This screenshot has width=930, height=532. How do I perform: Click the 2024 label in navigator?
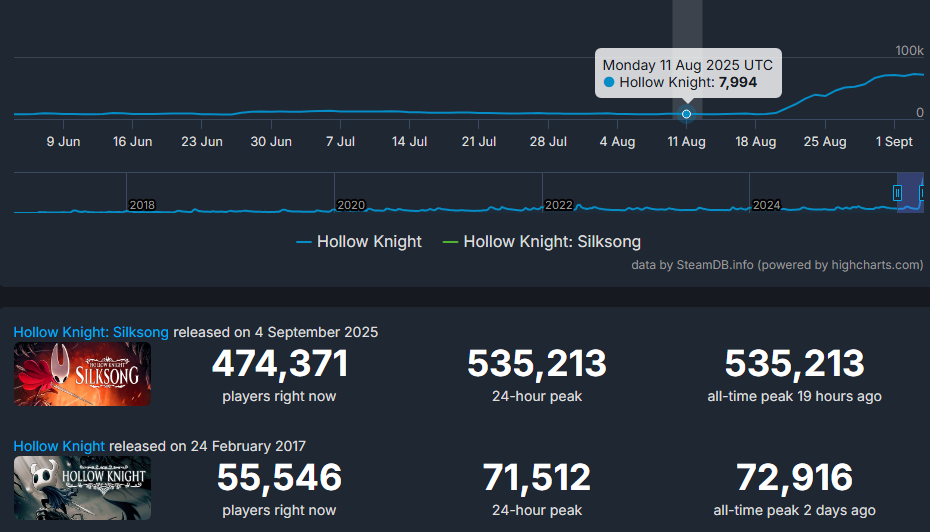coord(766,205)
